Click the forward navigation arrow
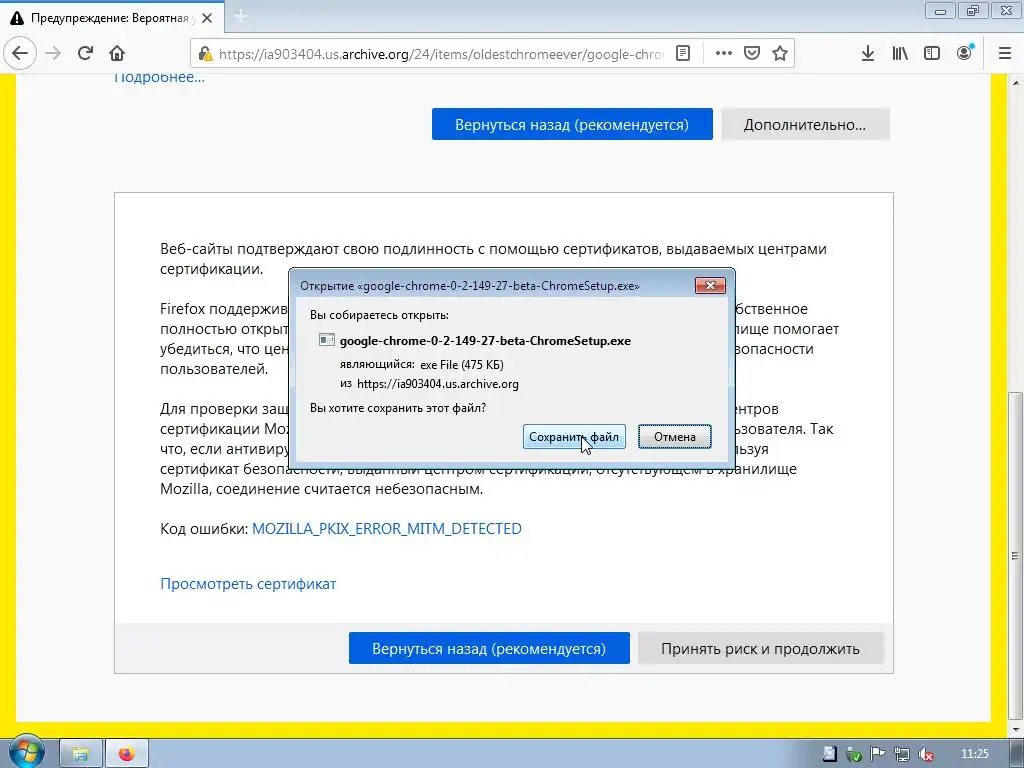Image resolution: width=1024 pixels, height=768 pixels. pyautogui.click(x=53, y=53)
